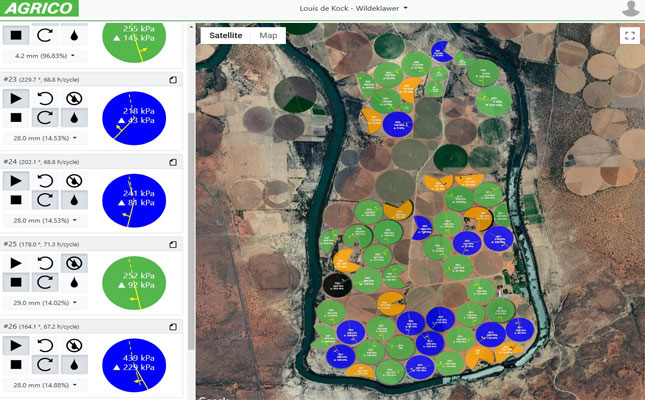
Task: Enter fullscreen map view
Action: pyautogui.click(x=628, y=35)
